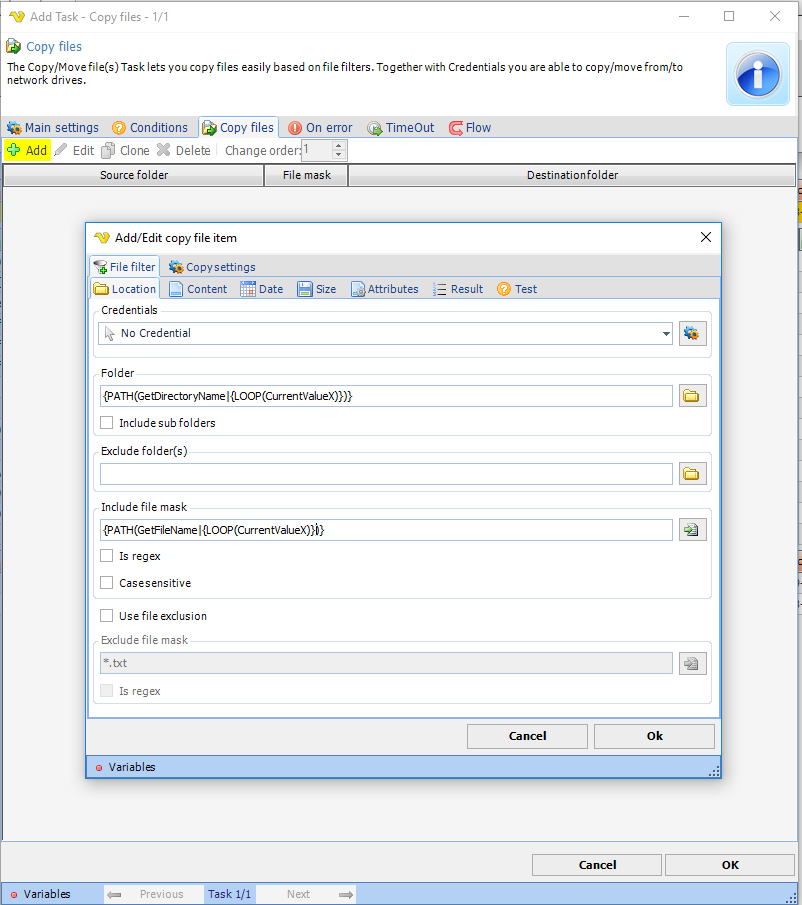Expand the Credentials dropdown
802x905 pixels.
666,334
